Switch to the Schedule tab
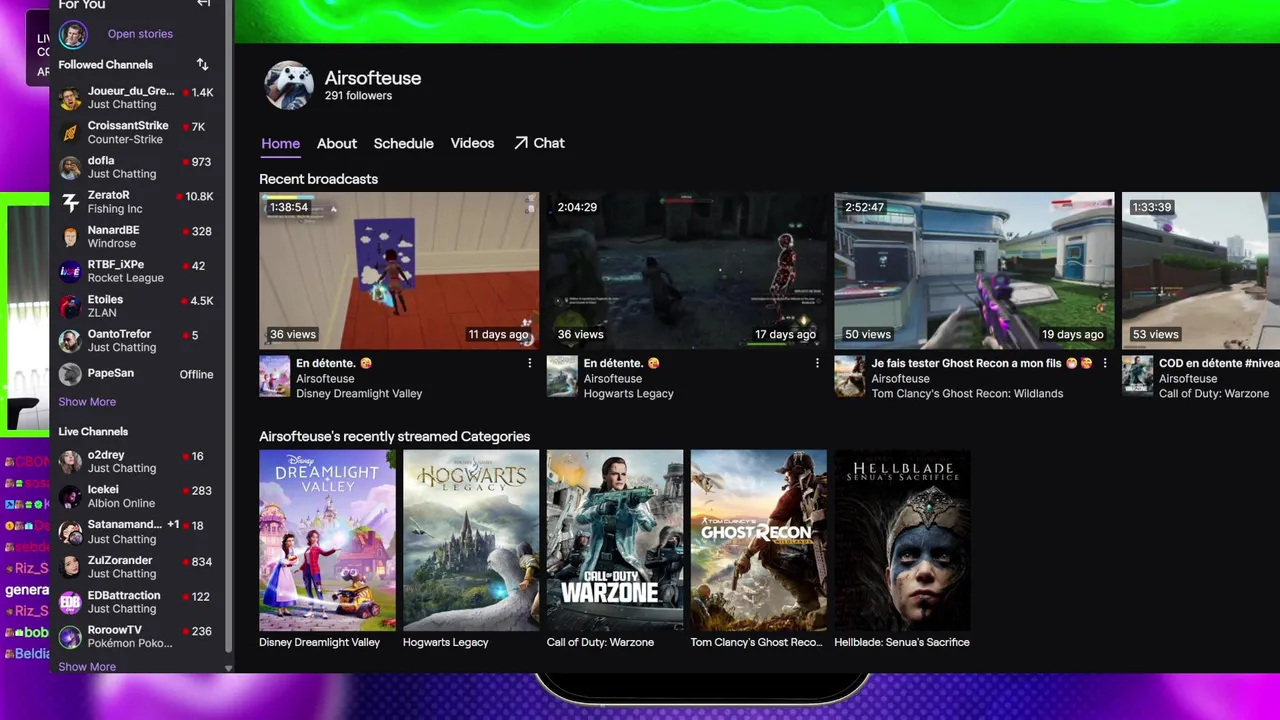The width and height of the screenshot is (1280, 720). tap(403, 144)
